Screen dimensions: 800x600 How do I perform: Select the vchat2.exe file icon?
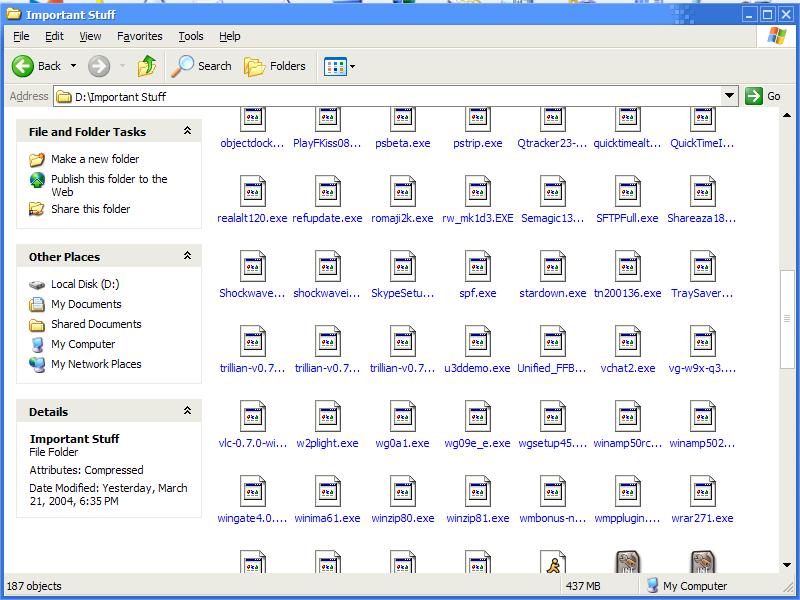(628, 341)
